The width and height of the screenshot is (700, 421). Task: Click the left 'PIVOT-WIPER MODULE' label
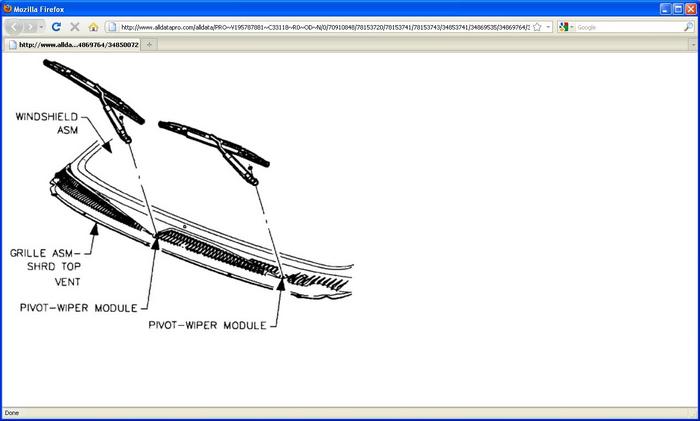pos(79,308)
